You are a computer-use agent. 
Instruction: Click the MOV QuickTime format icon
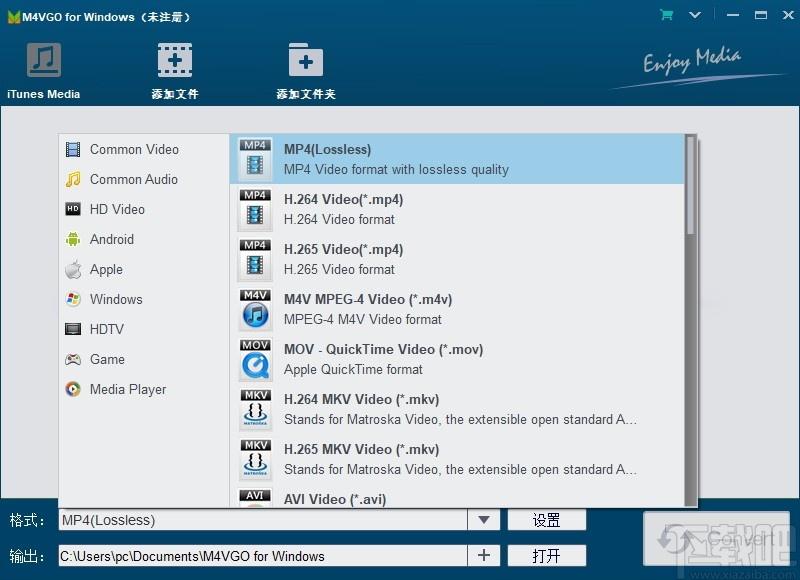(255, 359)
